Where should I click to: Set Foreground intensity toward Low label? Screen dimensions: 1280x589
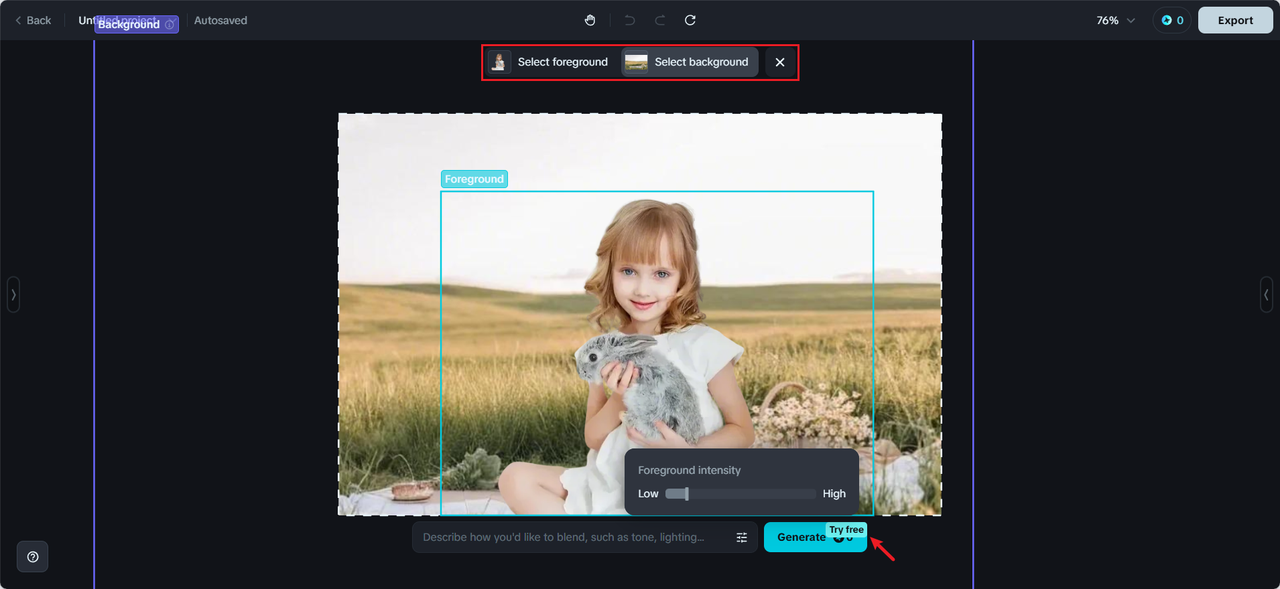pos(648,494)
